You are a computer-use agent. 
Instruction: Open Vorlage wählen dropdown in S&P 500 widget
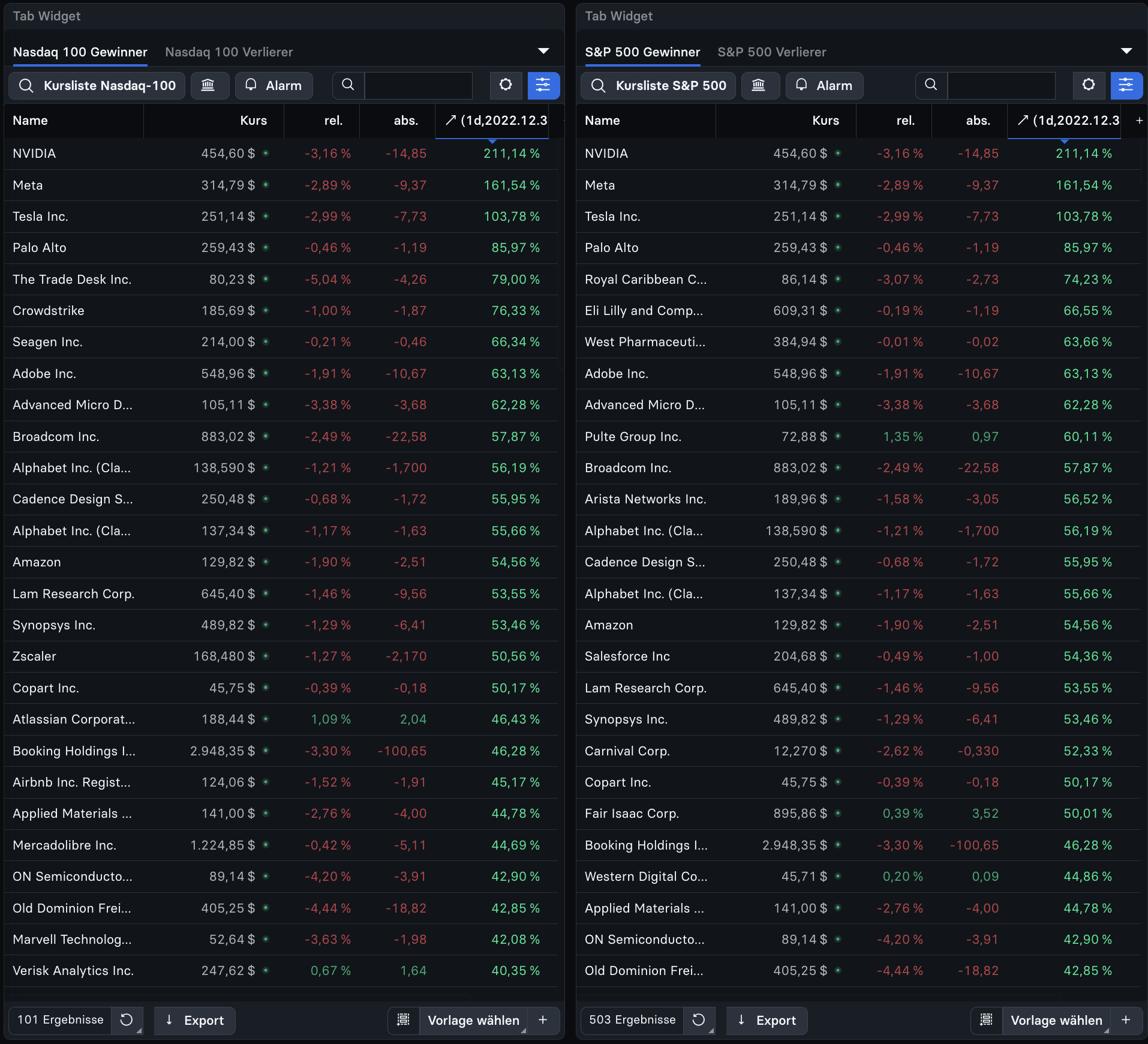[1056, 1020]
